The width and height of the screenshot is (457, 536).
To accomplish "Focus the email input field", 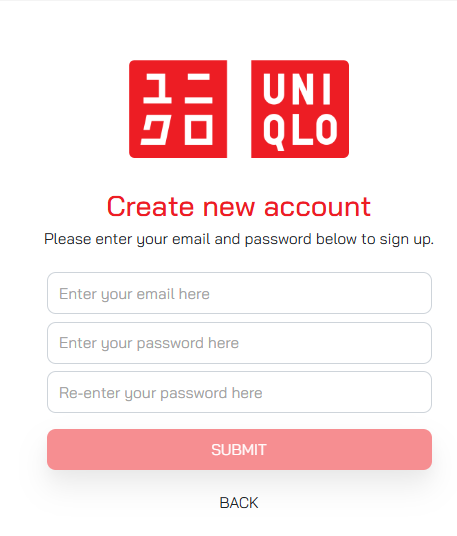I will (239, 293).
